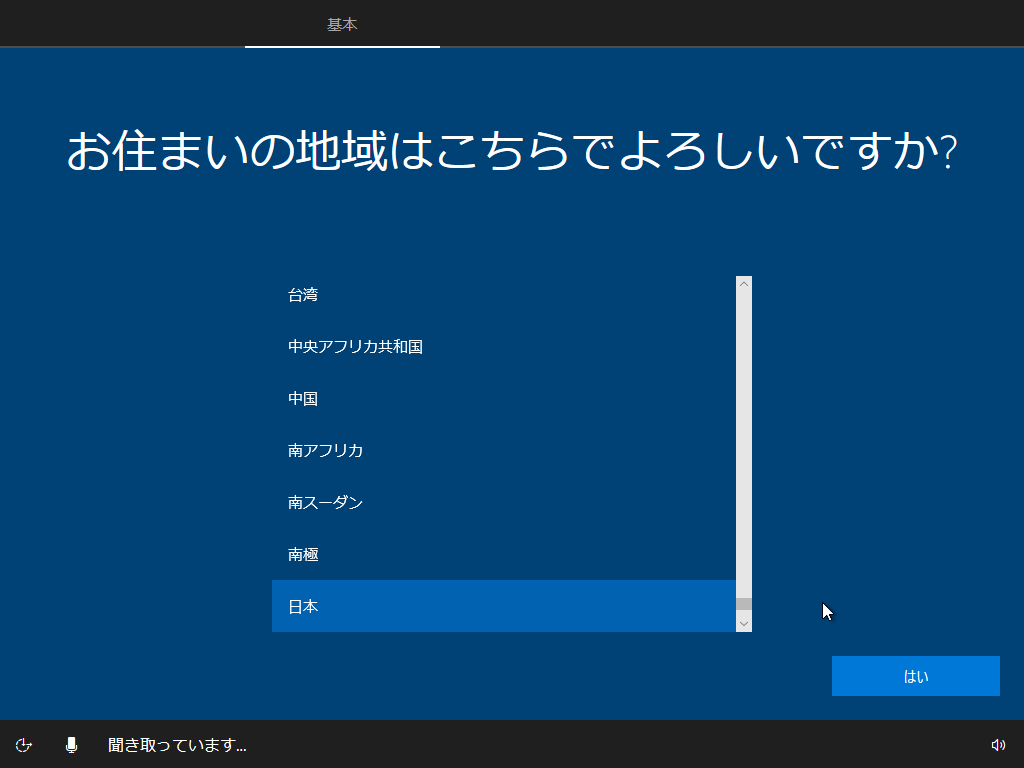The height and width of the screenshot is (768, 1024).
Task: Select the Ease of Access clock-style icon
Action: [x=24, y=744]
